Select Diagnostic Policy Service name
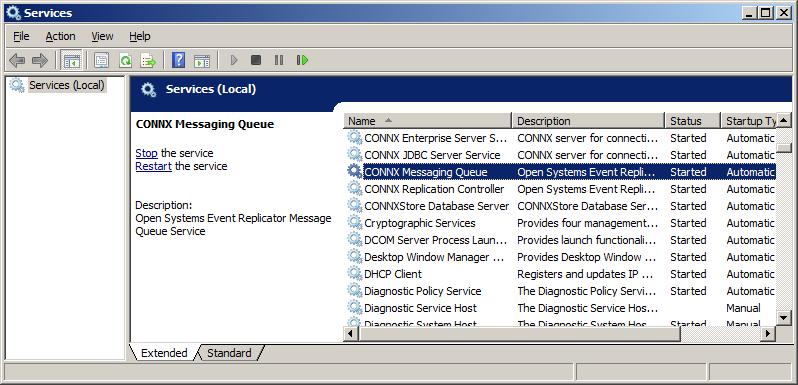Image resolution: width=798 pixels, height=385 pixels. tap(422, 291)
